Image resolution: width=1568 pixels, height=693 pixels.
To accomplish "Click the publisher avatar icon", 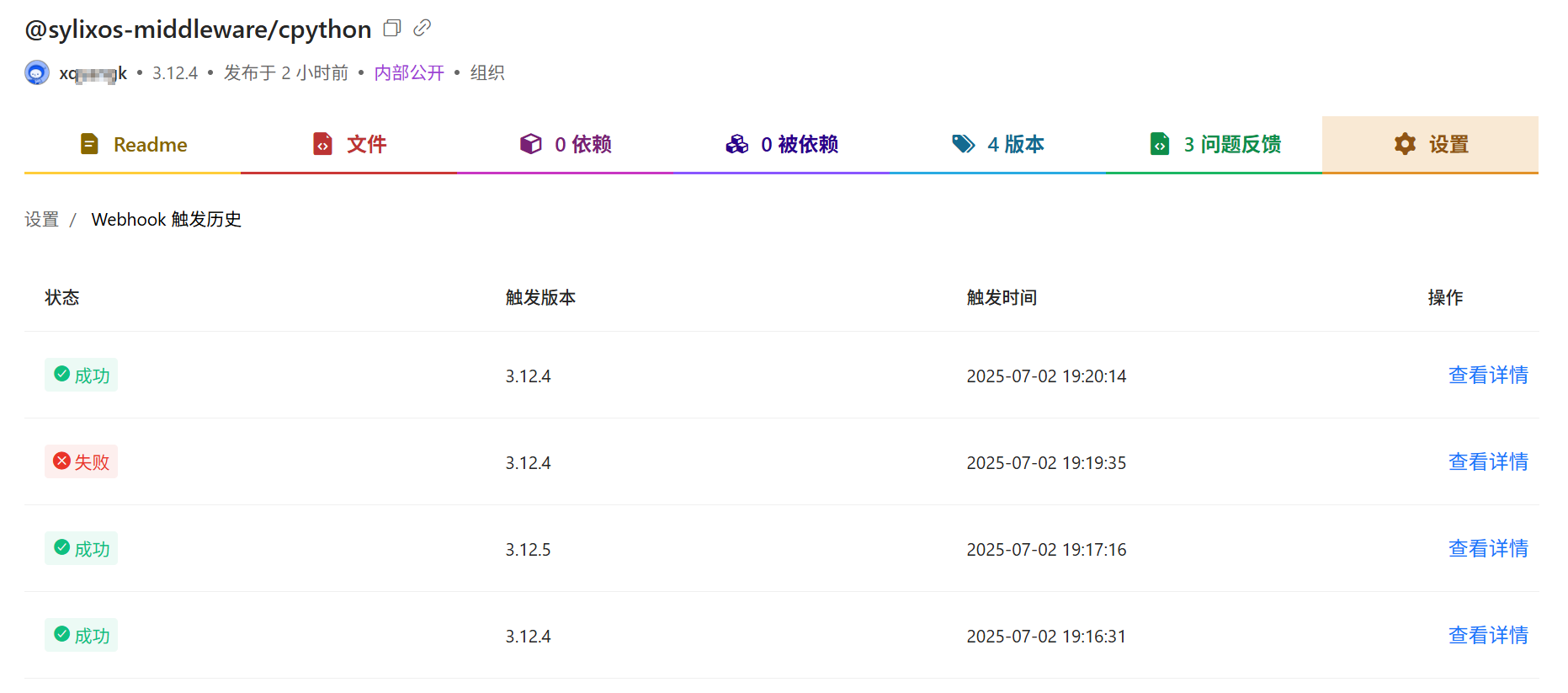I will (x=37, y=73).
